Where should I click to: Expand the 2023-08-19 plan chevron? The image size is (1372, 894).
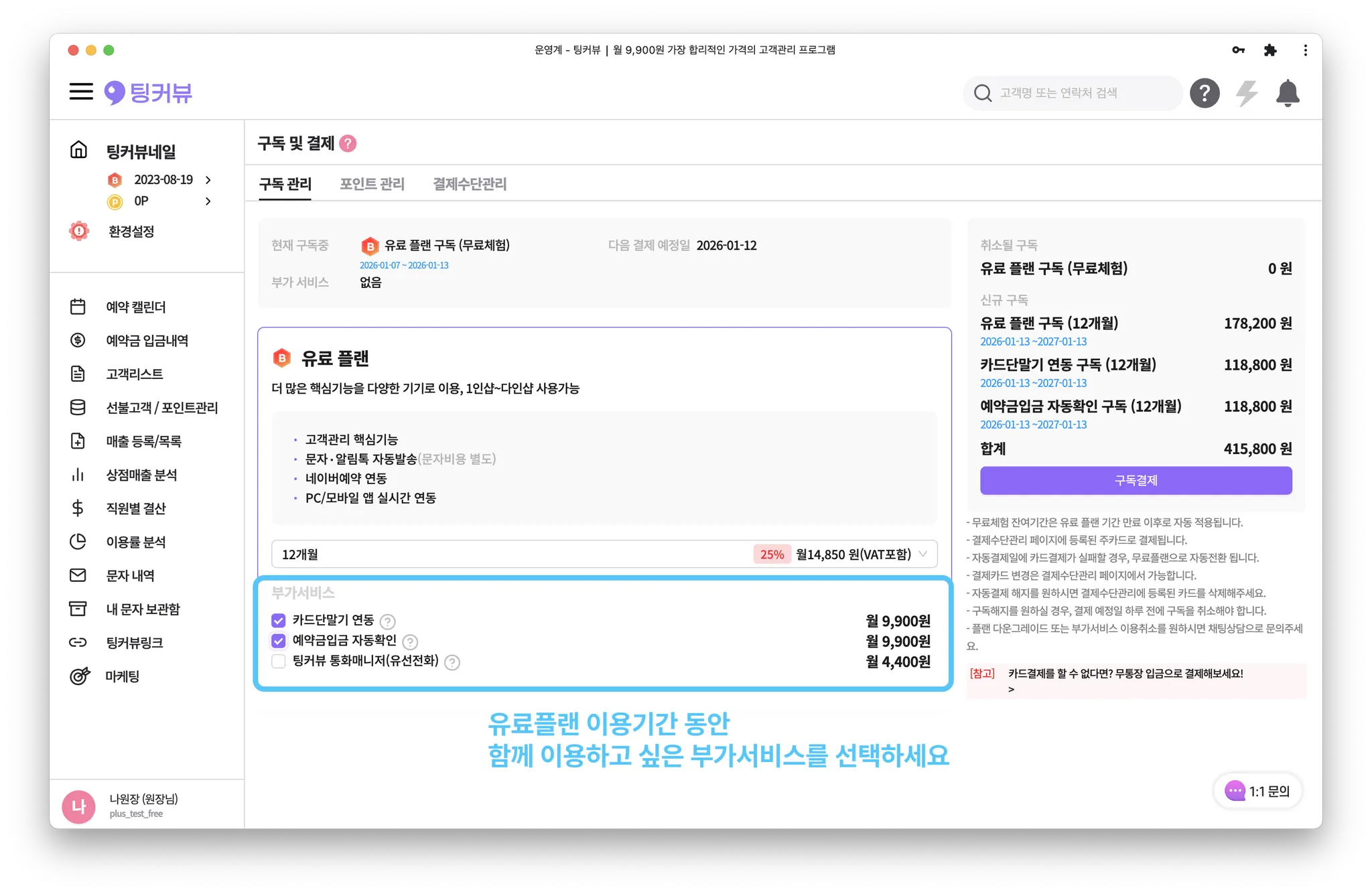click(x=208, y=180)
